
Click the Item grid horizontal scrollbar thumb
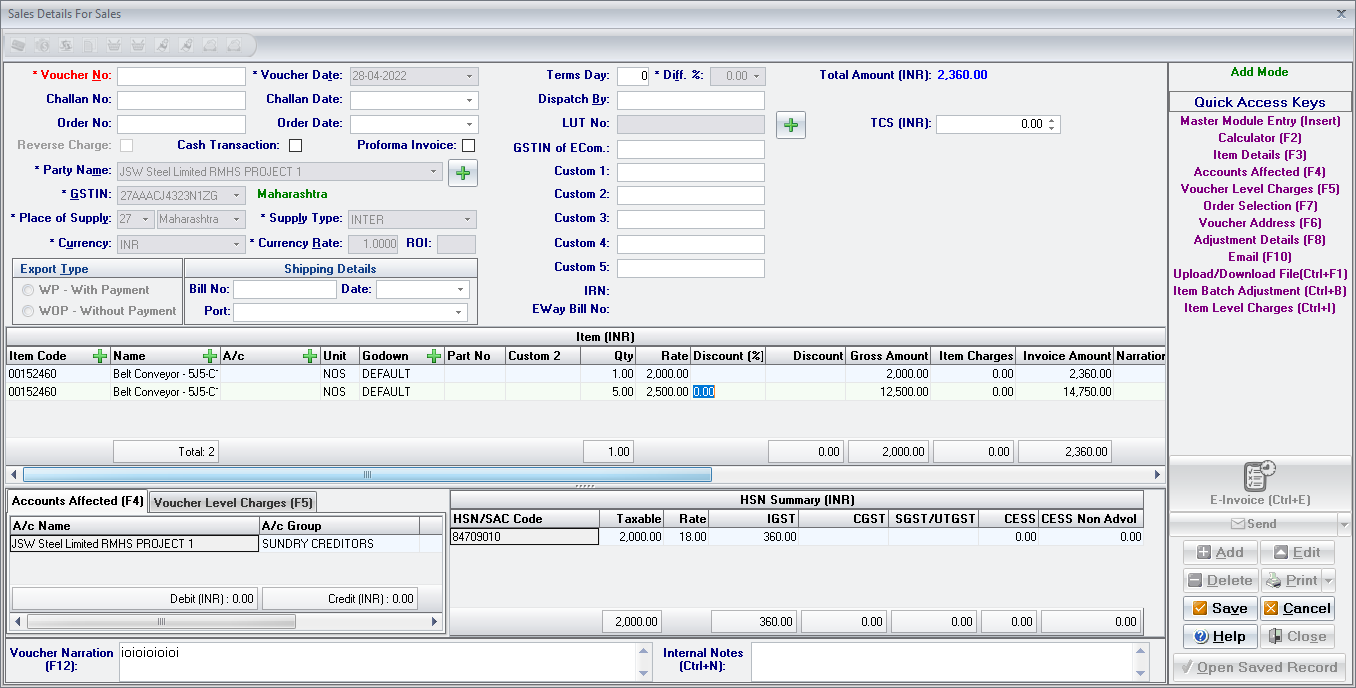point(367,475)
